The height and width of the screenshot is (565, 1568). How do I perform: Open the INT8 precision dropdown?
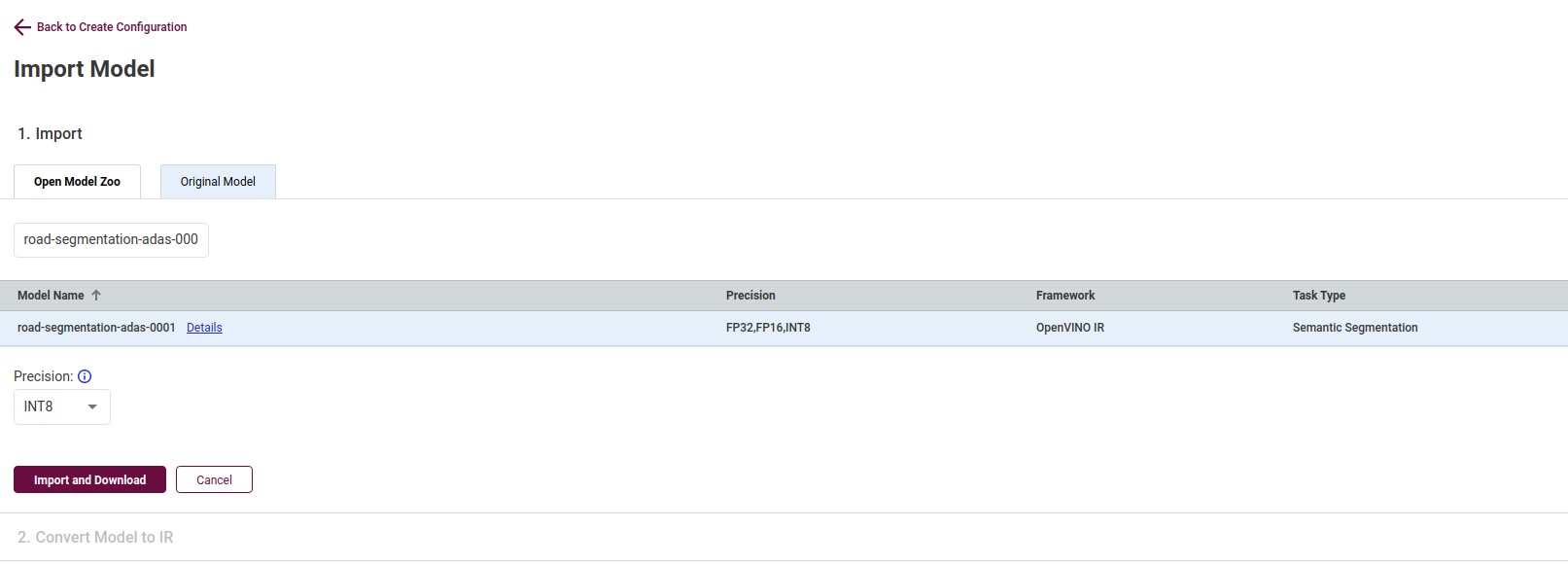(x=62, y=406)
